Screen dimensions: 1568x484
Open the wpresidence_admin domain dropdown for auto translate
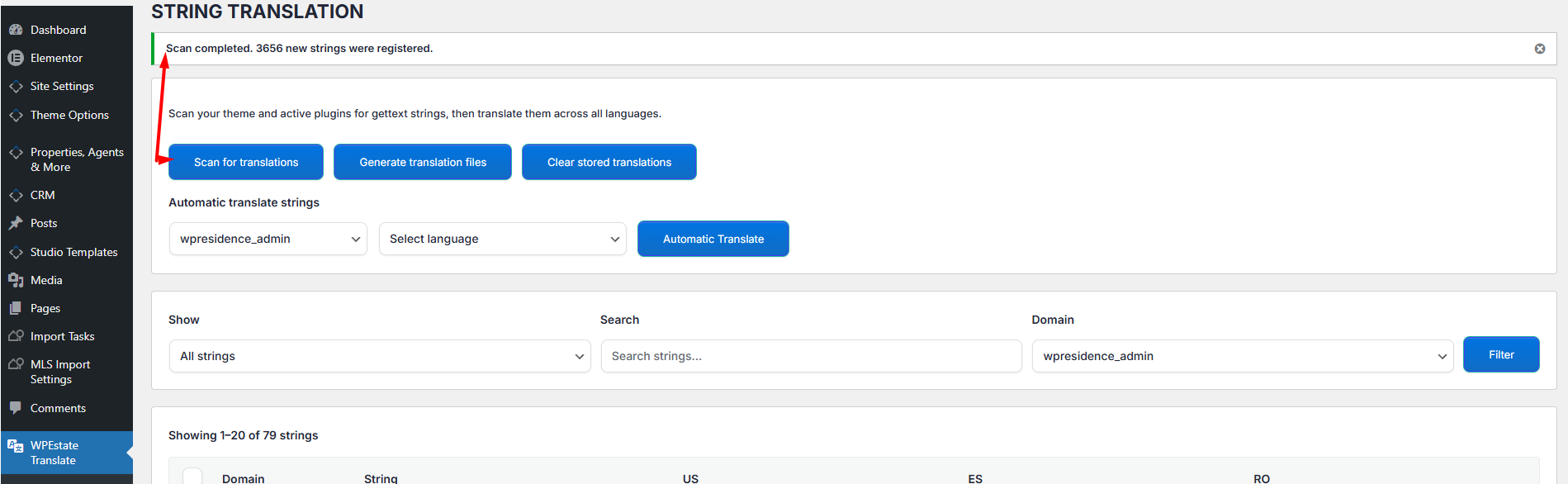click(268, 239)
